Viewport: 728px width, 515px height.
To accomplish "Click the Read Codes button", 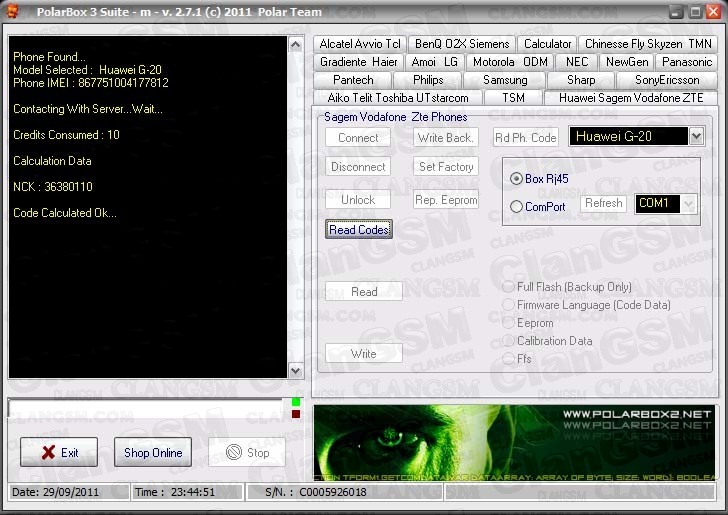I will coord(359,229).
